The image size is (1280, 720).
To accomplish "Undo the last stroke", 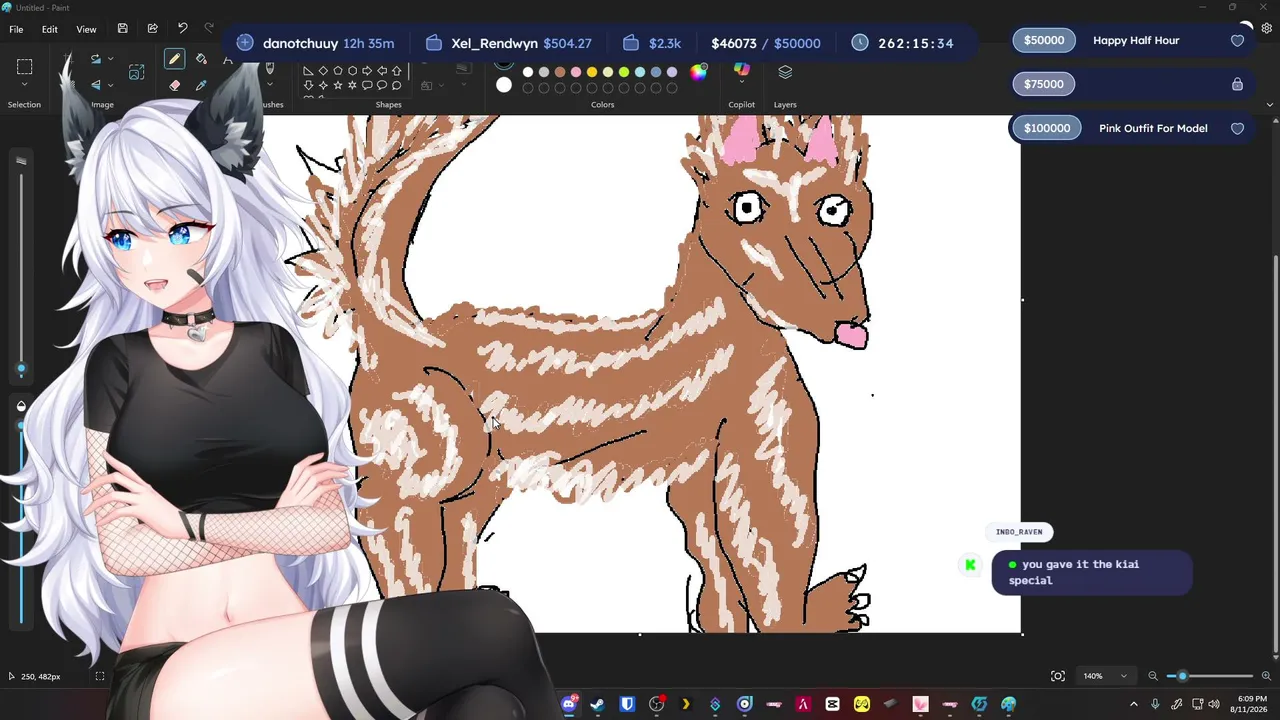I will click(x=182, y=29).
